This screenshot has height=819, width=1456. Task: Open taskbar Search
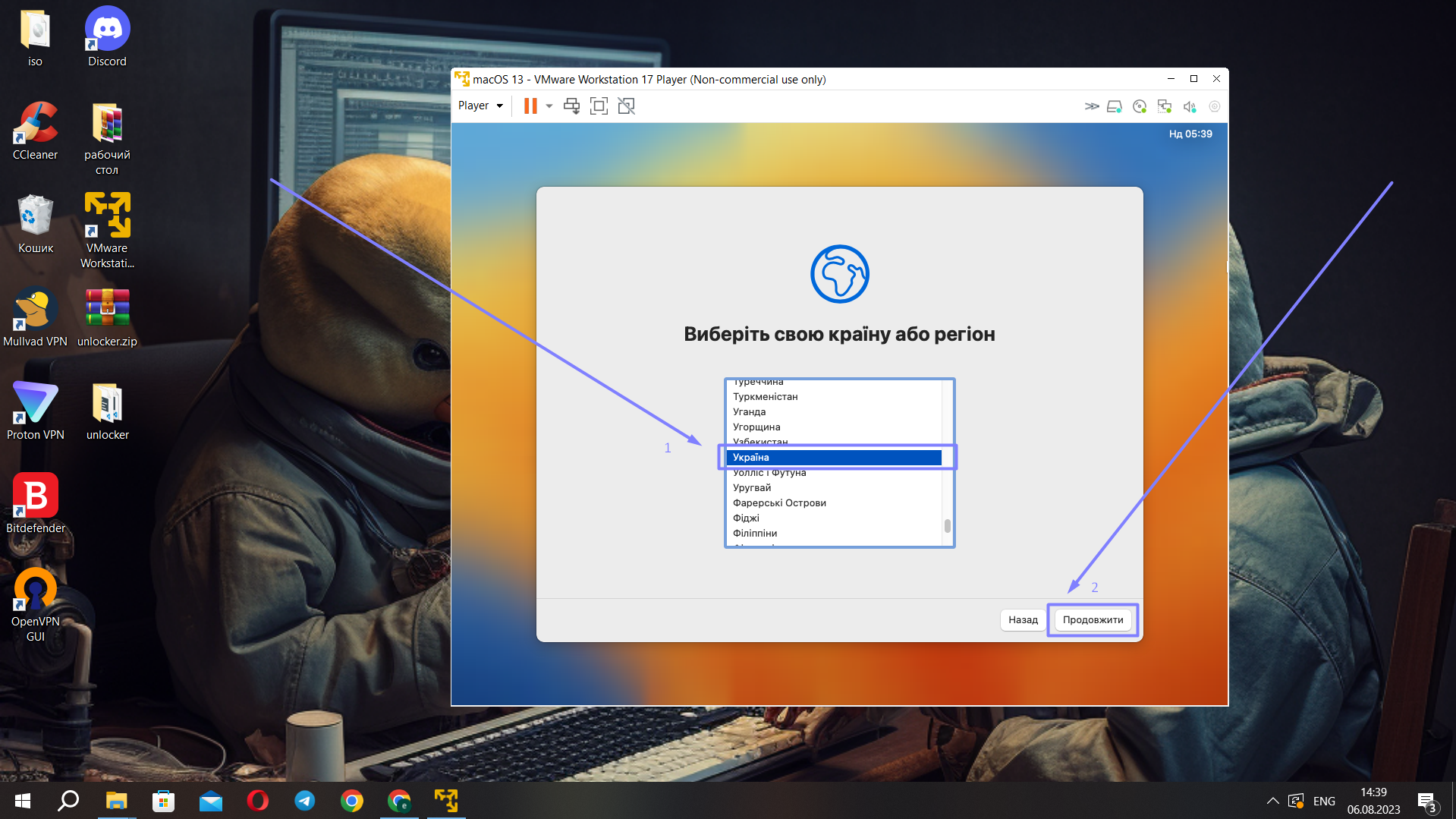[x=68, y=801]
